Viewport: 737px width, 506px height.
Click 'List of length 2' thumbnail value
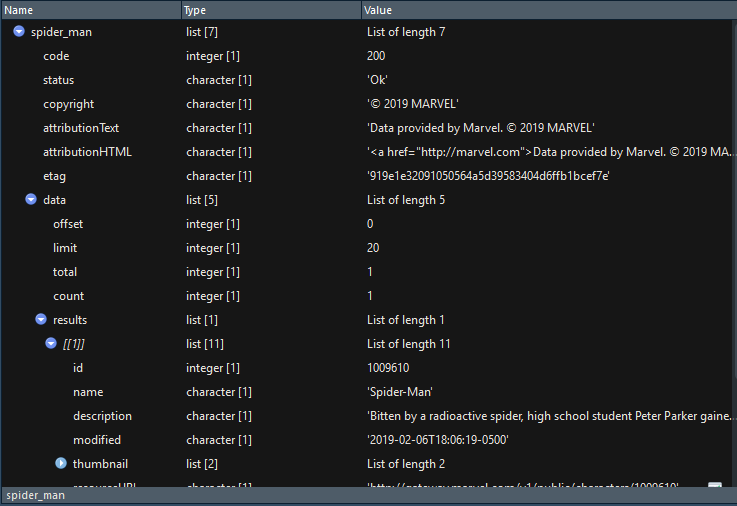click(406, 464)
